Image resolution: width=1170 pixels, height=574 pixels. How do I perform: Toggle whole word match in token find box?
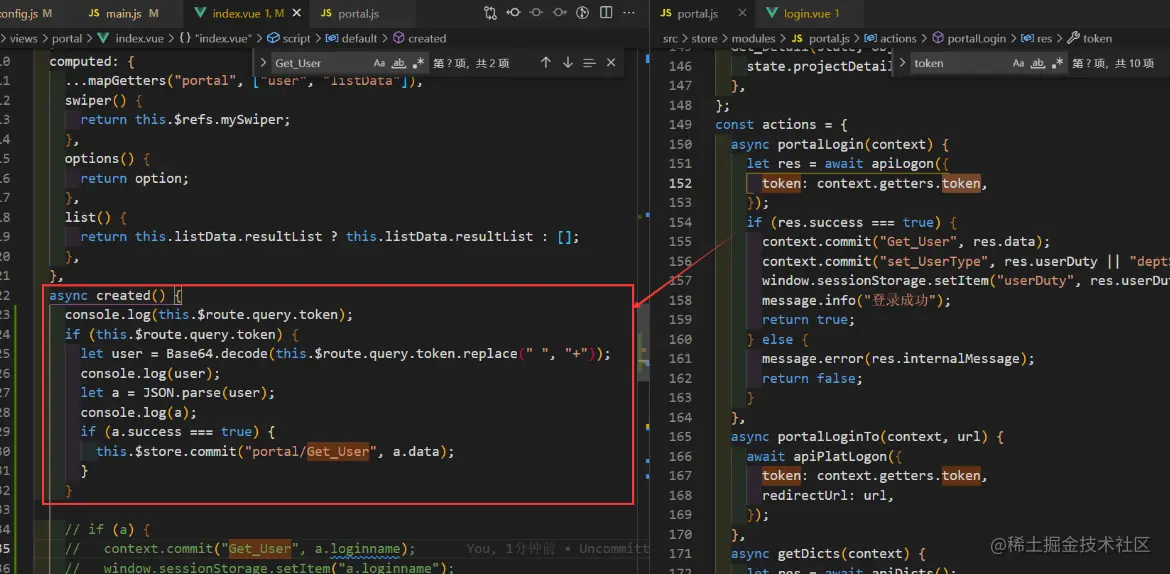point(1038,63)
